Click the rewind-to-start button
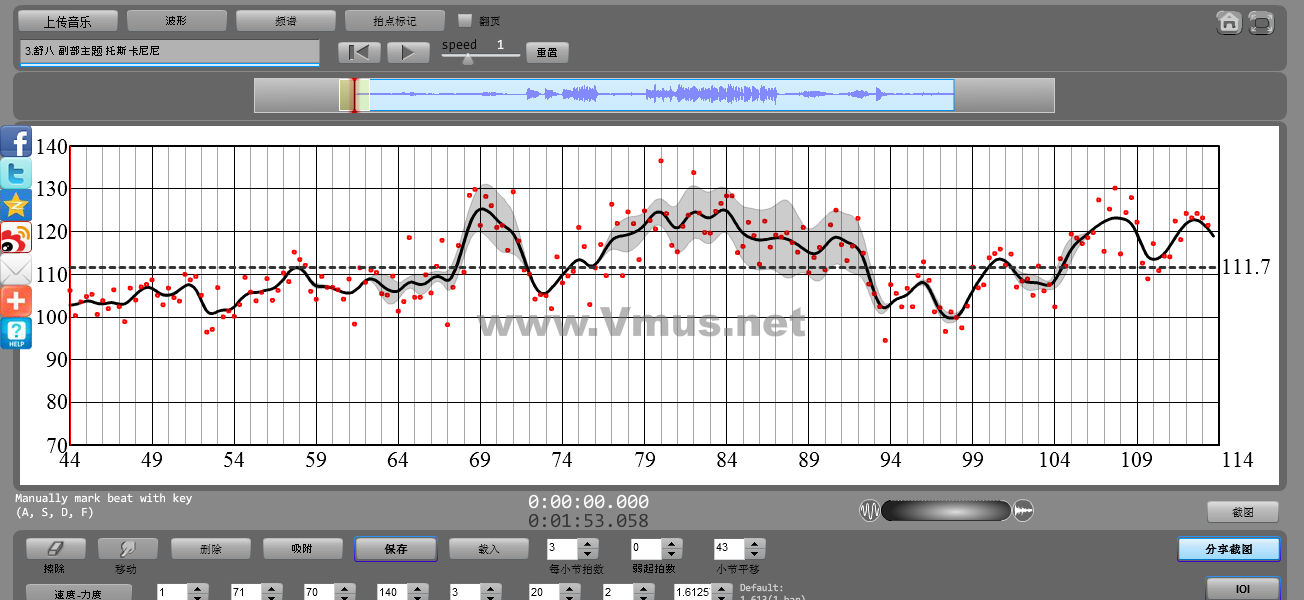1304x600 pixels. pyautogui.click(x=359, y=52)
